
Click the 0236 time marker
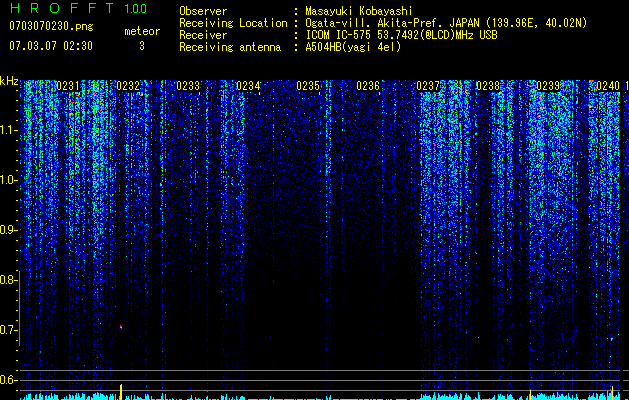(x=368, y=86)
